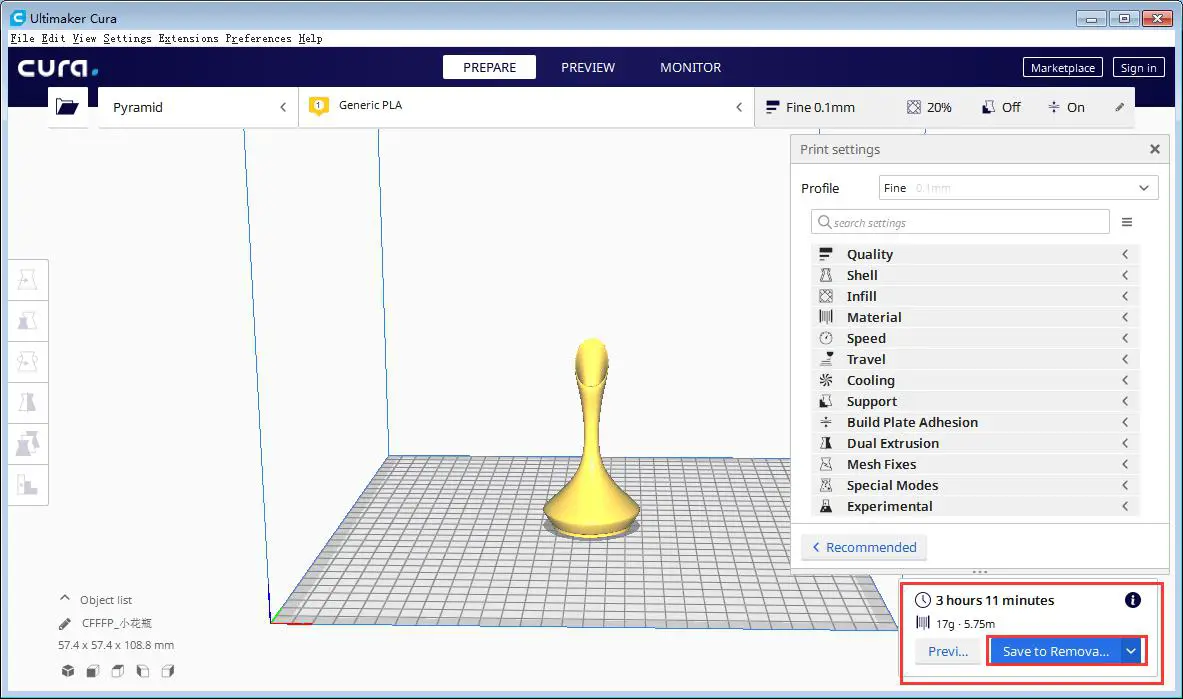Select the Mirror tool

point(27,402)
